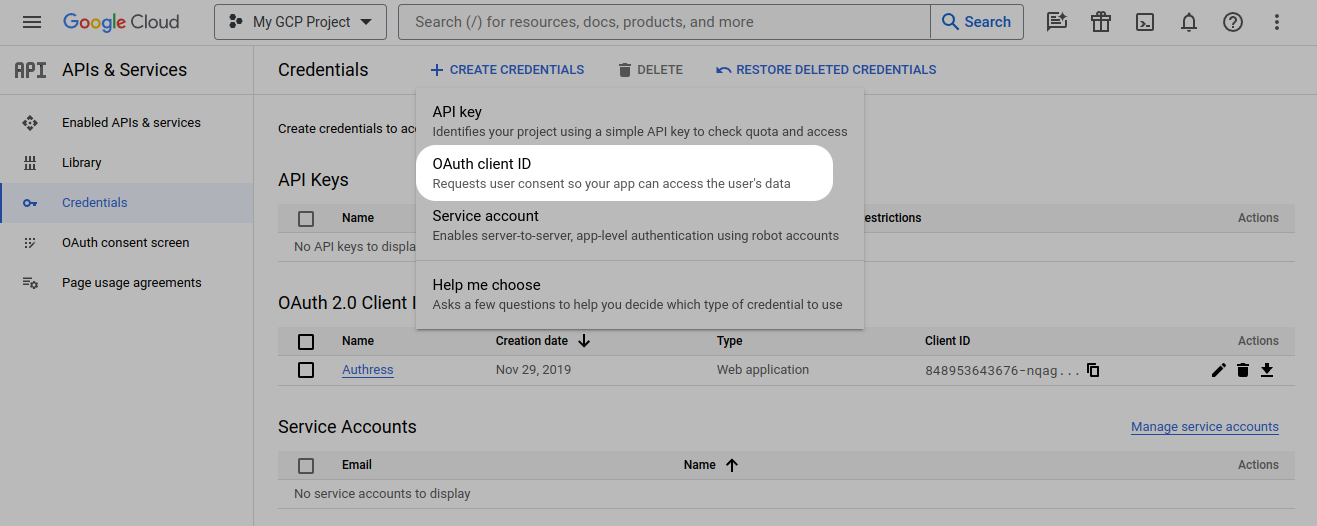
Task: Select all service accounts checkbox
Action: [x=306, y=465]
